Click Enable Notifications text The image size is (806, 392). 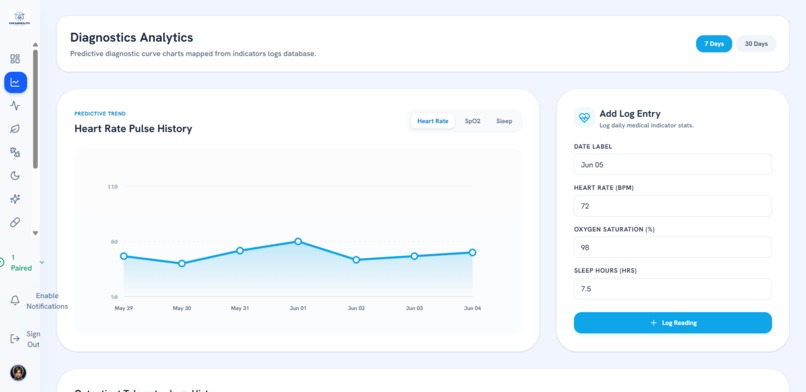pyautogui.click(x=47, y=301)
